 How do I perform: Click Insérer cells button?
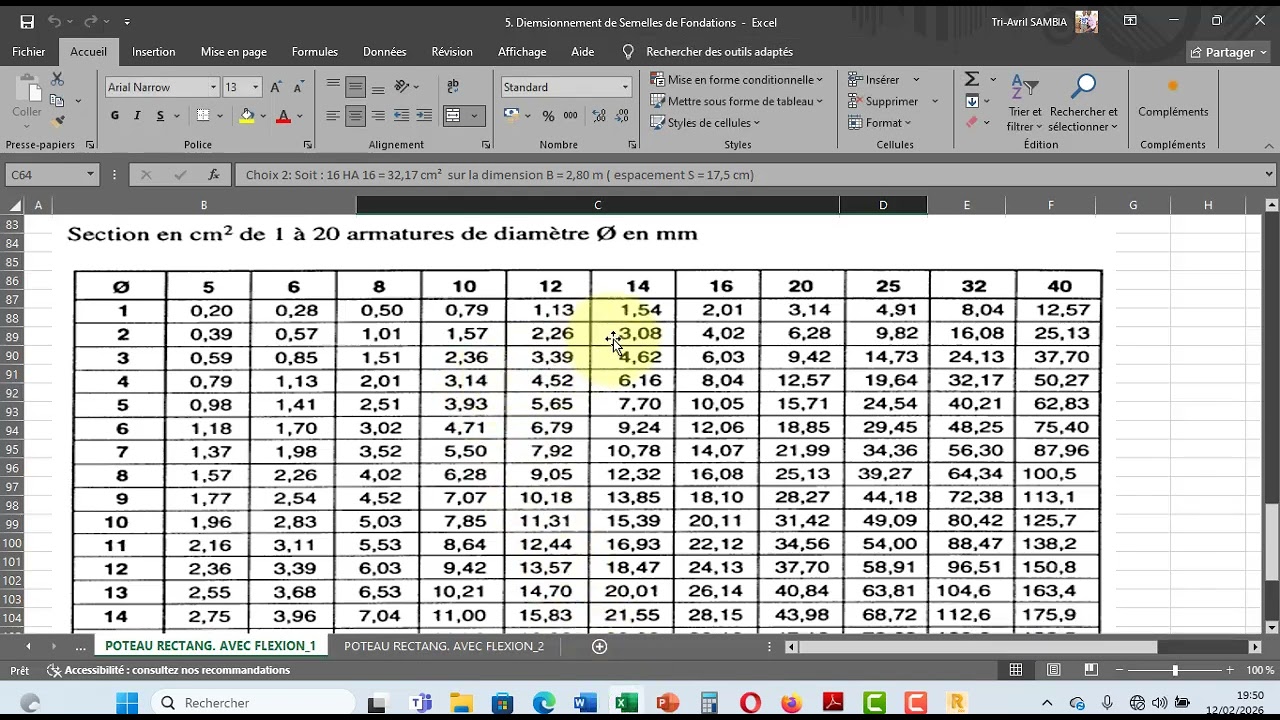[x=876, y=79]
